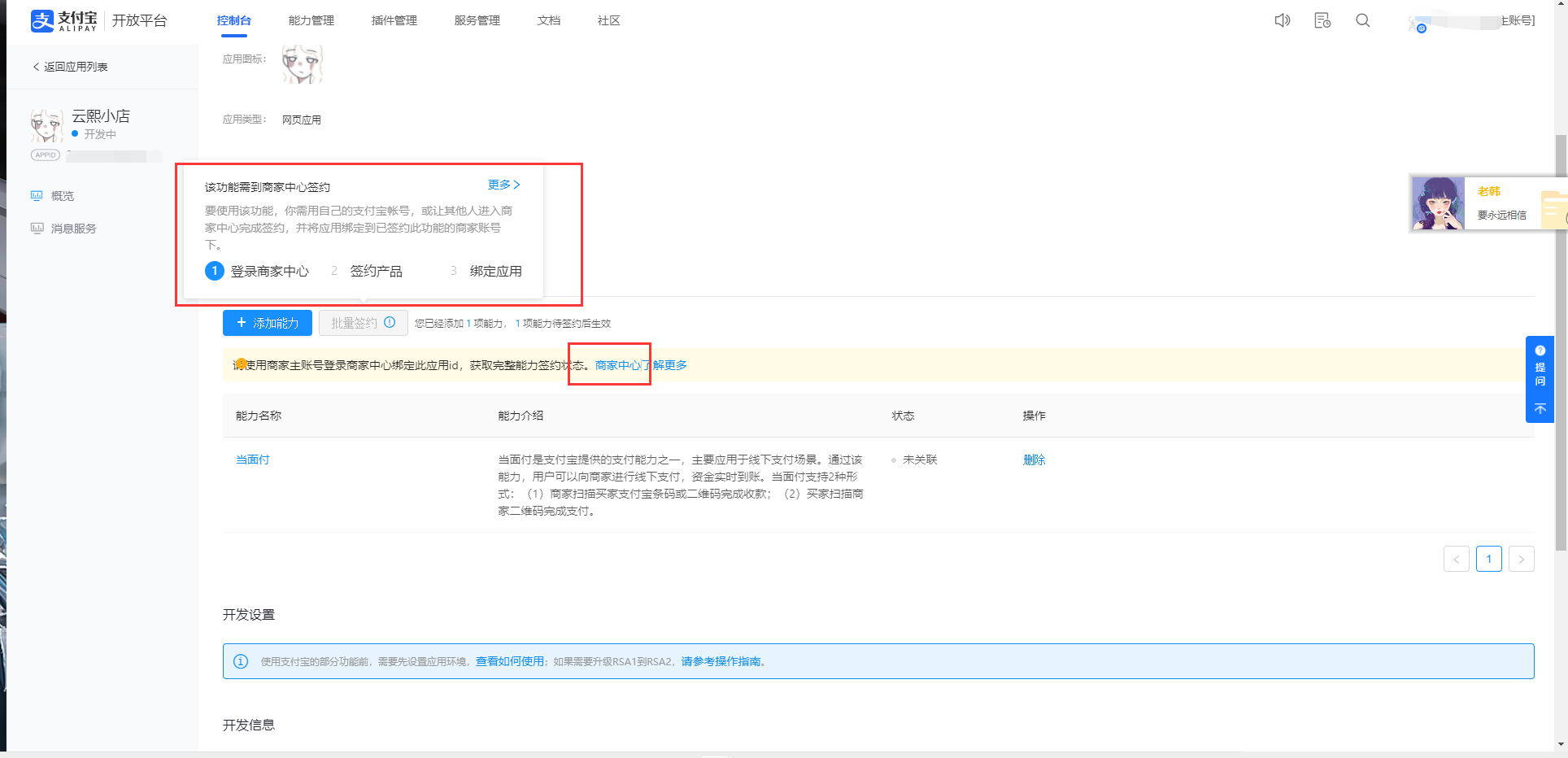
Task: Open the account avatar menu
Action: [1417, 24]
